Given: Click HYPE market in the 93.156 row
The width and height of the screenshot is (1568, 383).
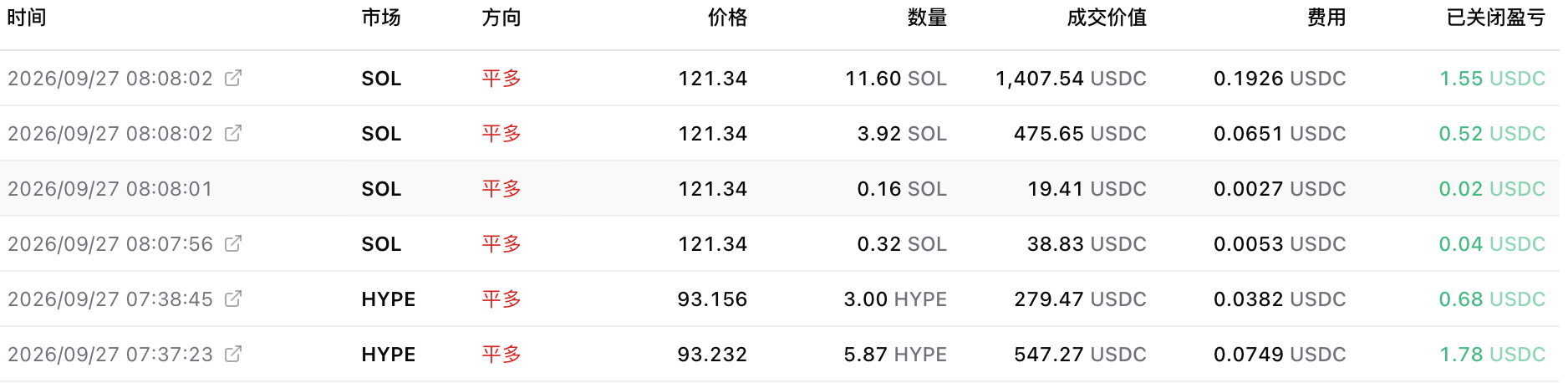Looking at the screenshot, I should click(389, 299).
